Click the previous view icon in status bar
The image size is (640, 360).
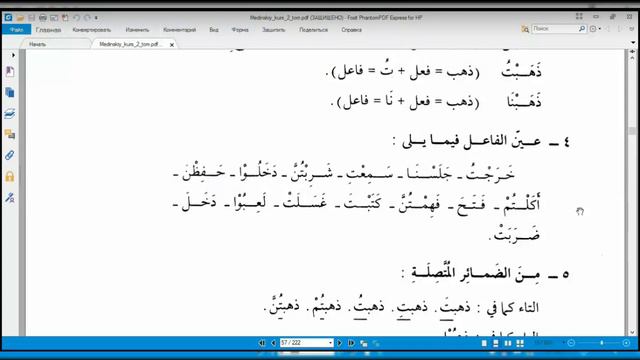[x=363, y=344]
